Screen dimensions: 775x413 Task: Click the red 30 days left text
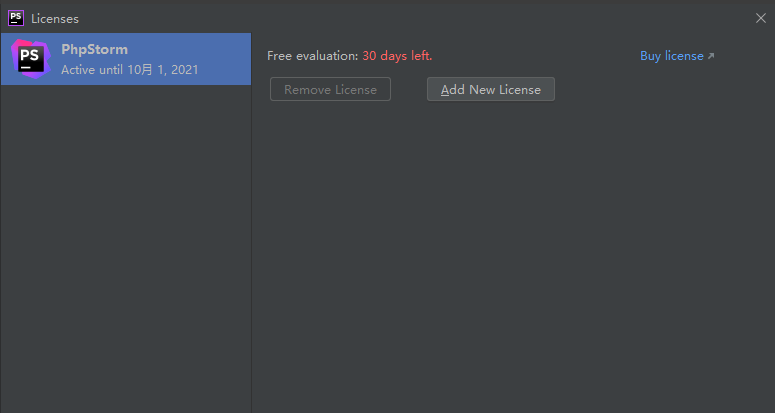point(397,56)
